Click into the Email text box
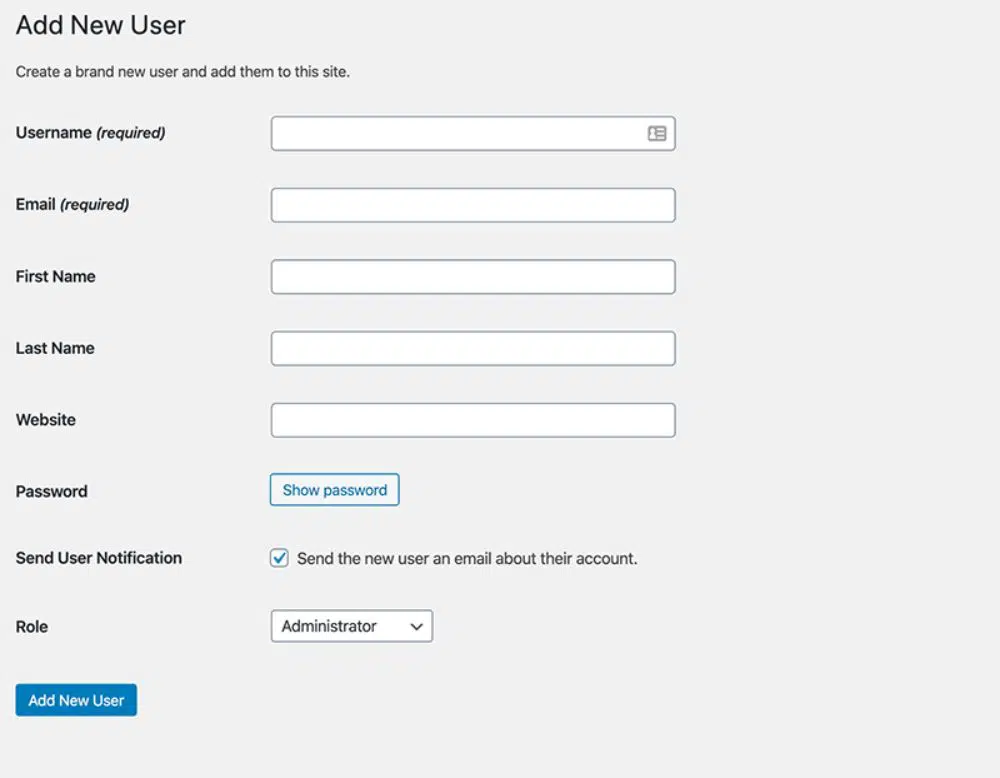 (x=473, y=205)
